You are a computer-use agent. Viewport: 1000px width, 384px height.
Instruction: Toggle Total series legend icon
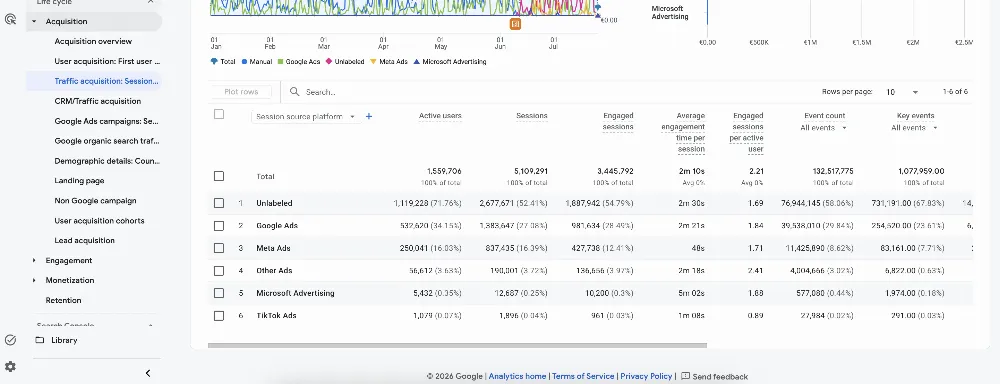[x=214, y=62]
